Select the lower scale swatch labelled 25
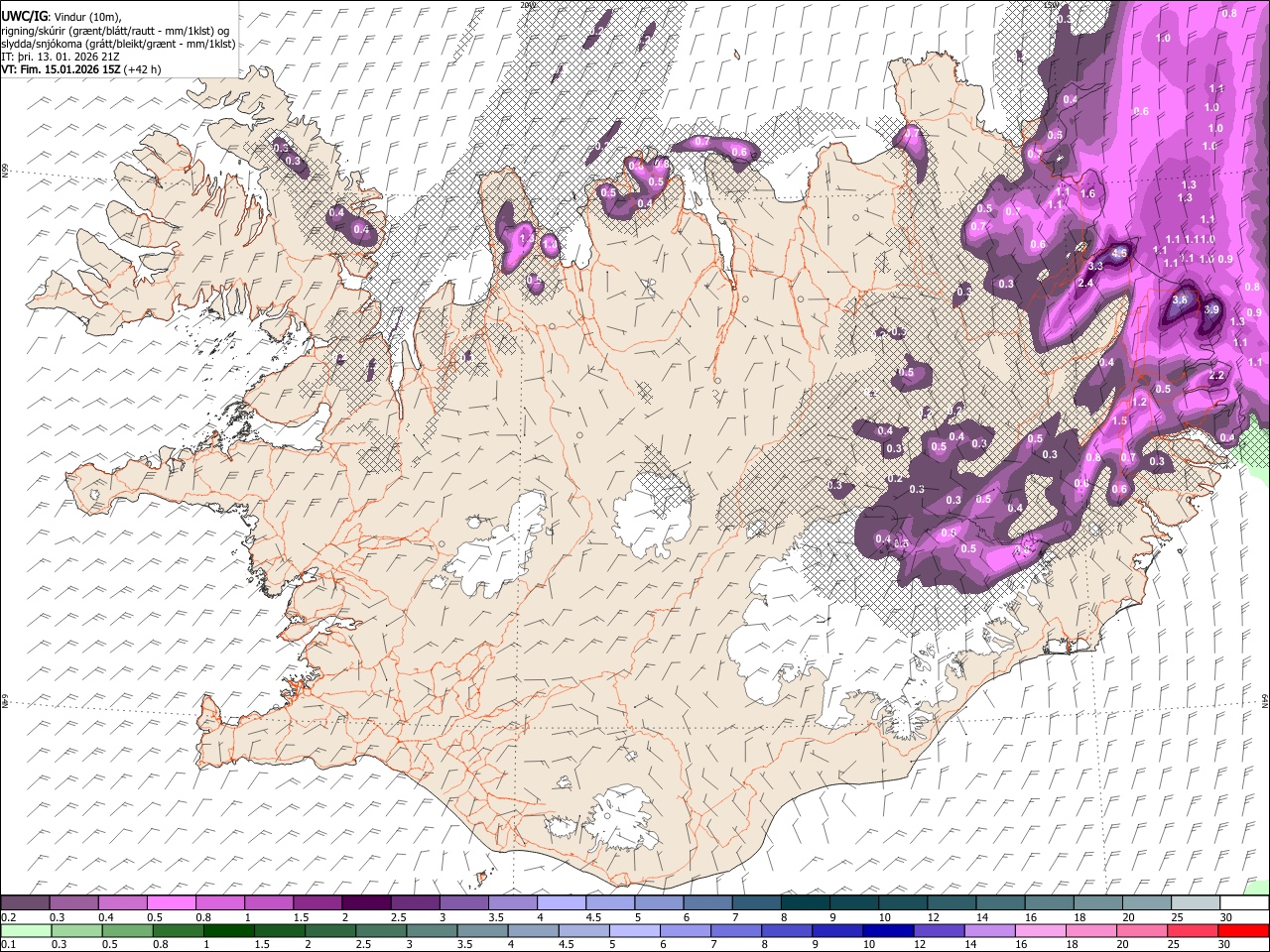Image resolution: width=1270 pixels, height=952 pixels. tap(1193, 930)
